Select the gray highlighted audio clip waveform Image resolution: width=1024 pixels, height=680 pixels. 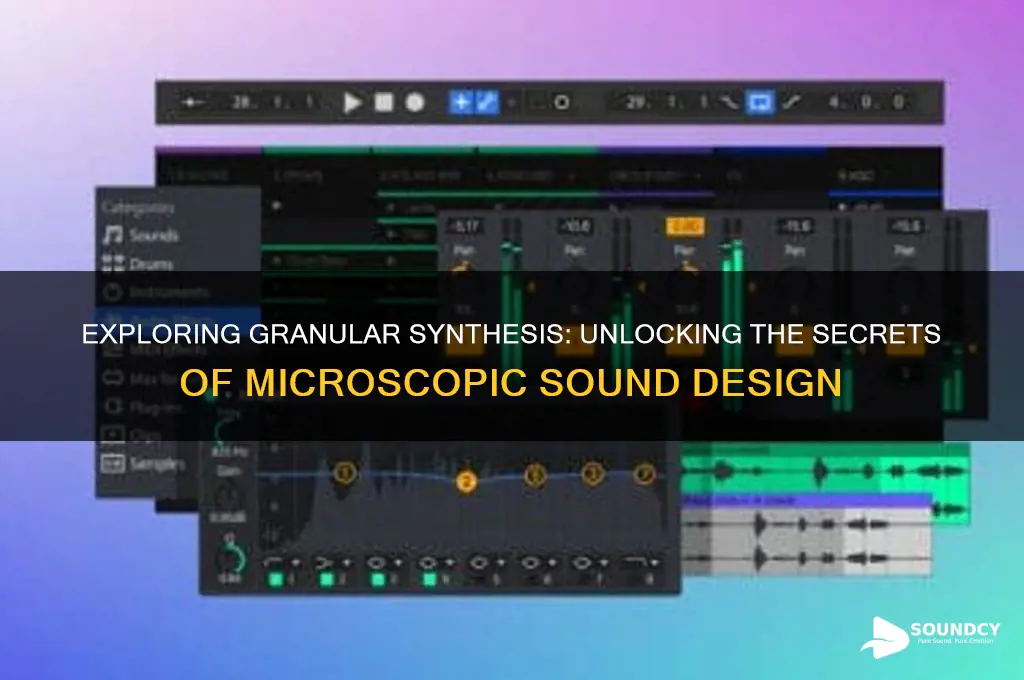click(x=807, y=541)
